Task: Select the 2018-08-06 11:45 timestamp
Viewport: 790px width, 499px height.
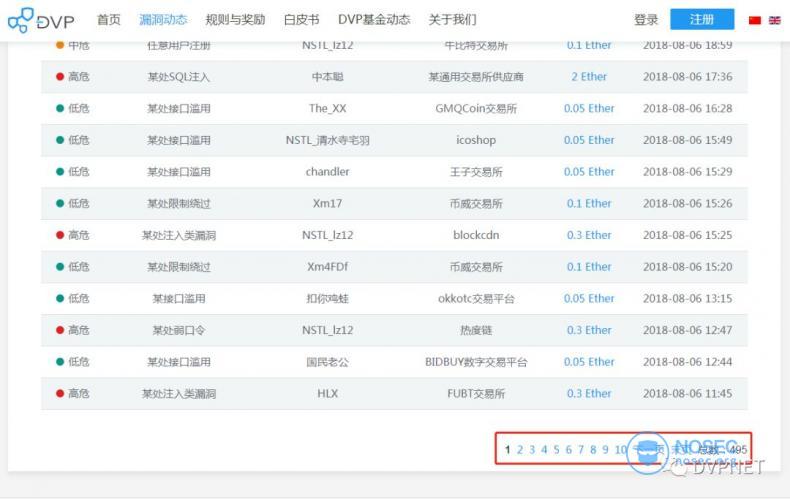Action: (687, 394)
